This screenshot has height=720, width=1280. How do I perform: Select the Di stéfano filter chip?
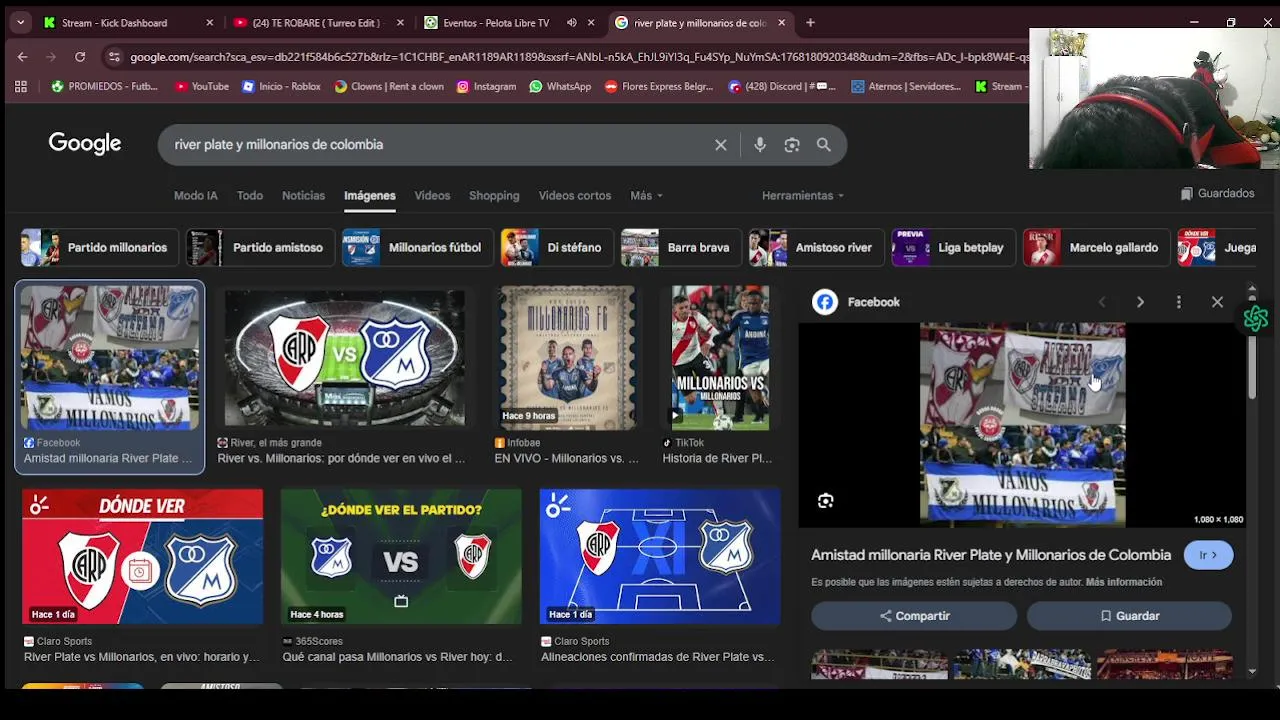coord(556,248)
